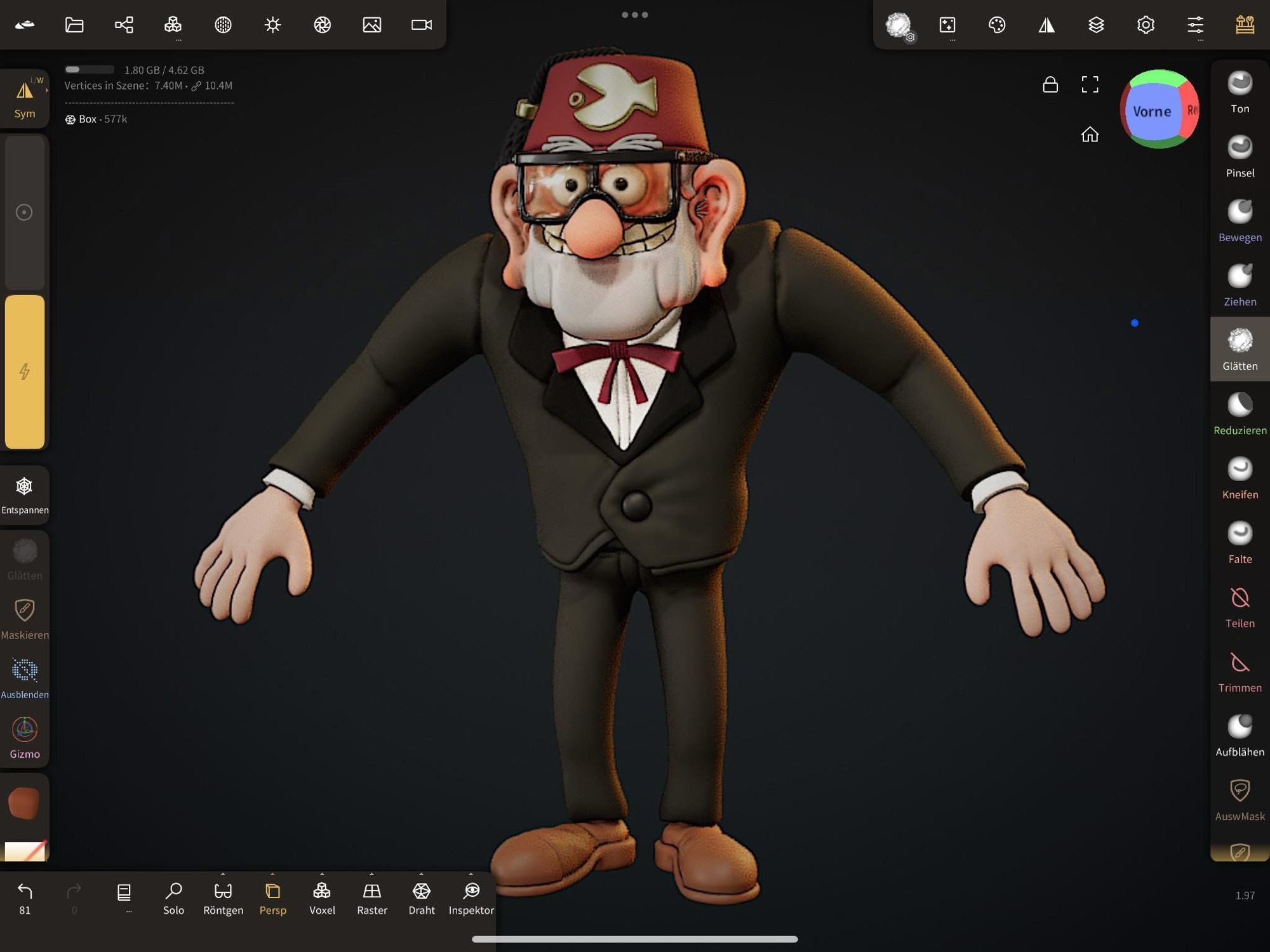
Task: Activate the Ausblenden hide shortcut
Action: pos(25,678)
